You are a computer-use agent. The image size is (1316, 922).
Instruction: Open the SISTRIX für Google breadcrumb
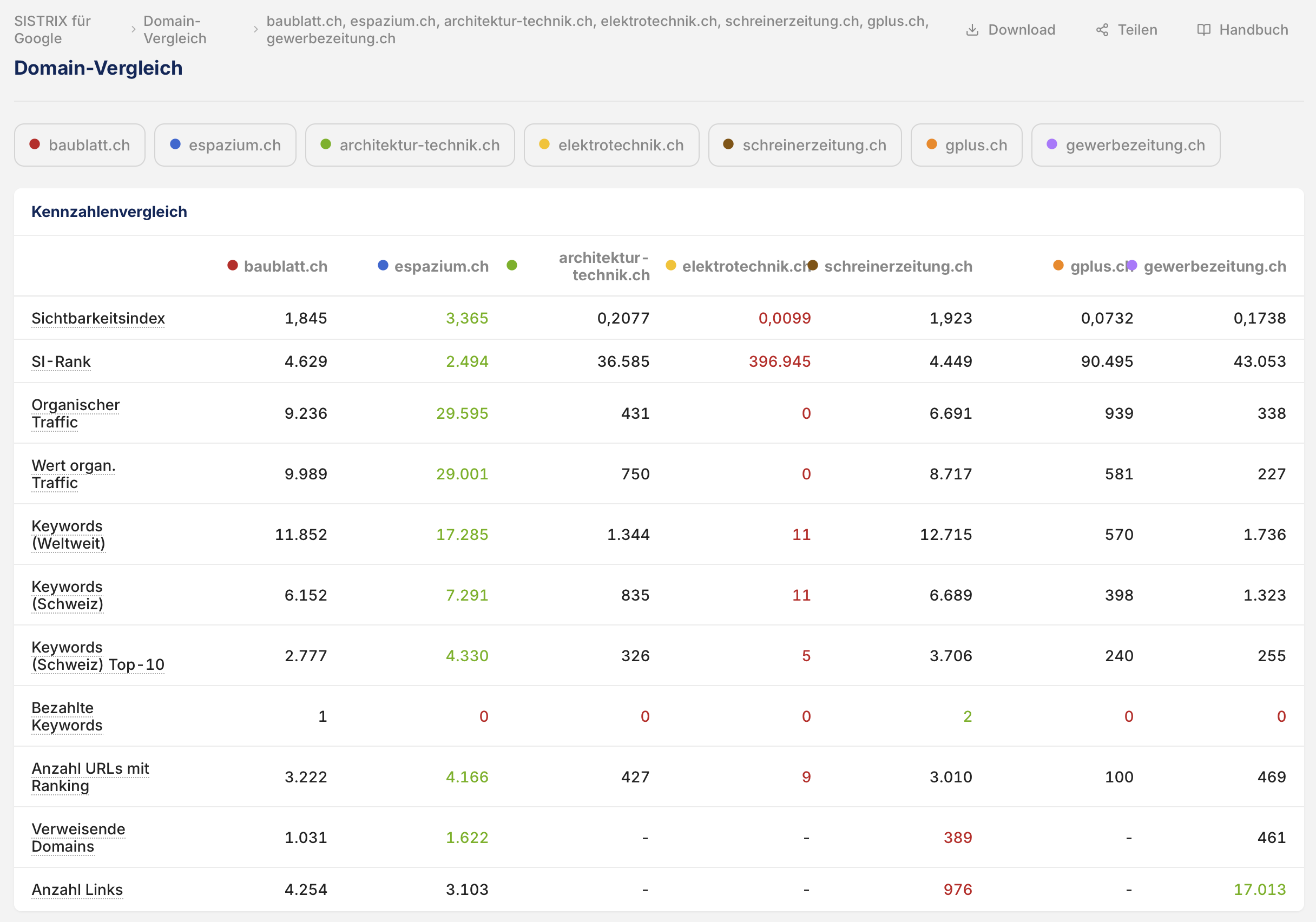point(52,30)
